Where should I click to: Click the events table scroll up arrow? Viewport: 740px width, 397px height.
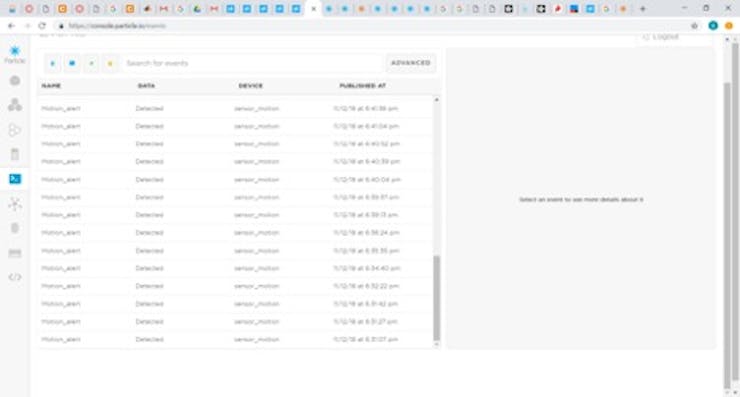click(437, 100)
